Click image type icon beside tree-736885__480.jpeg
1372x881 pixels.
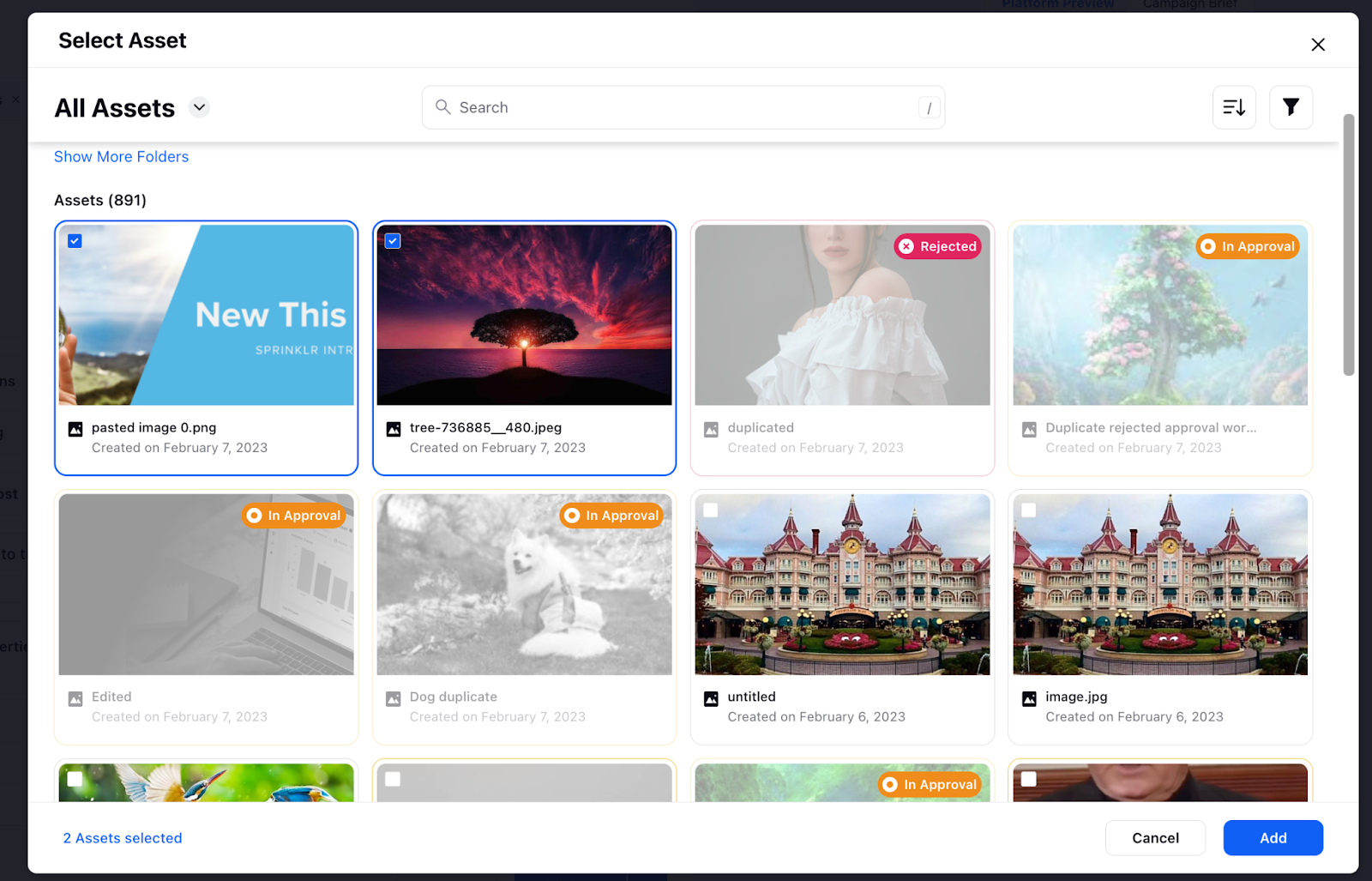pyautogui.click(x=394, y=429)
